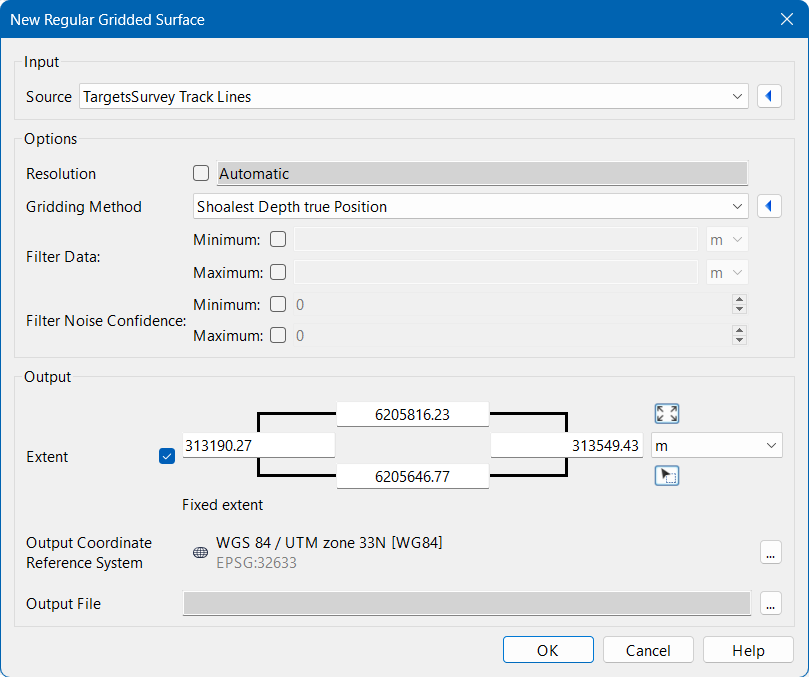Open coordinate reference system browse button

(x=770, y=552)
